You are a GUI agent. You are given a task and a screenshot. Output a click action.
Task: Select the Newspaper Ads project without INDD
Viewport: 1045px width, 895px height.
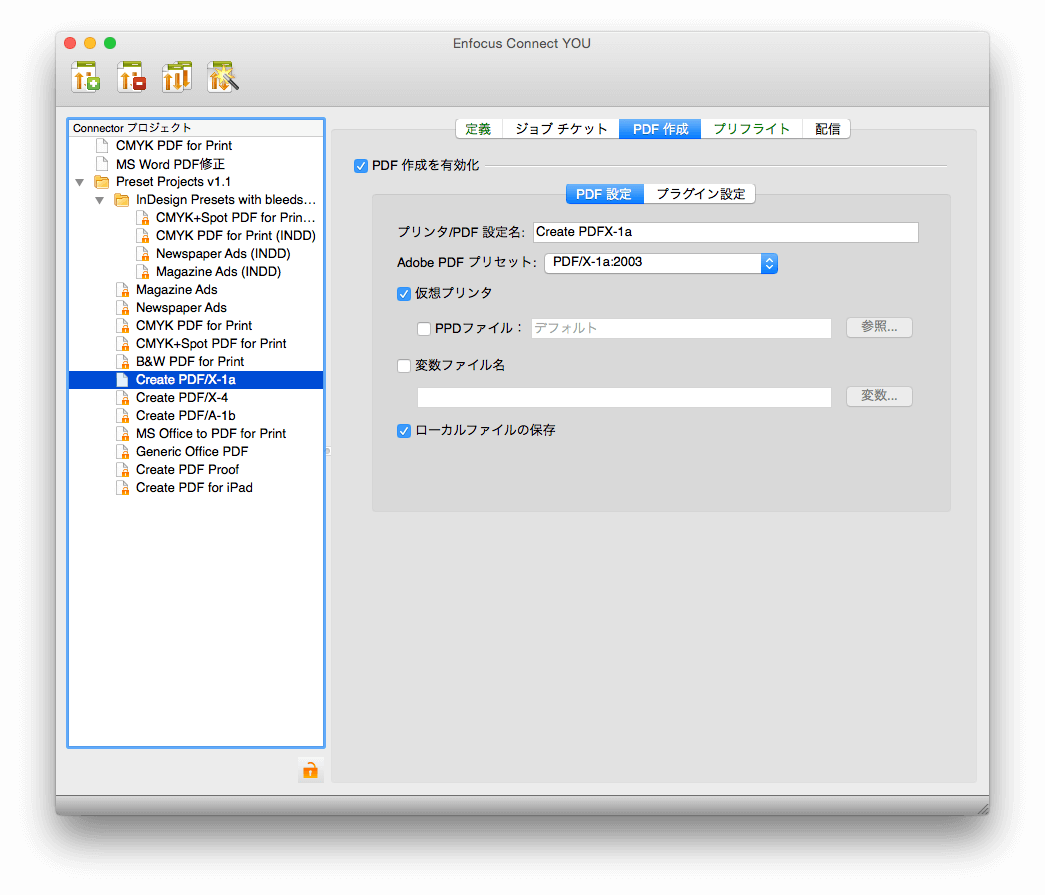(181, 308)
